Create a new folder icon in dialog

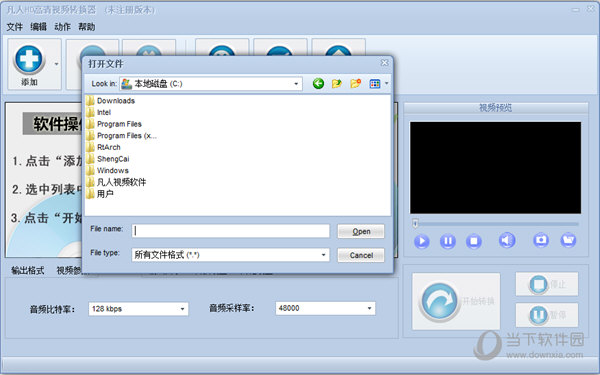355,83
